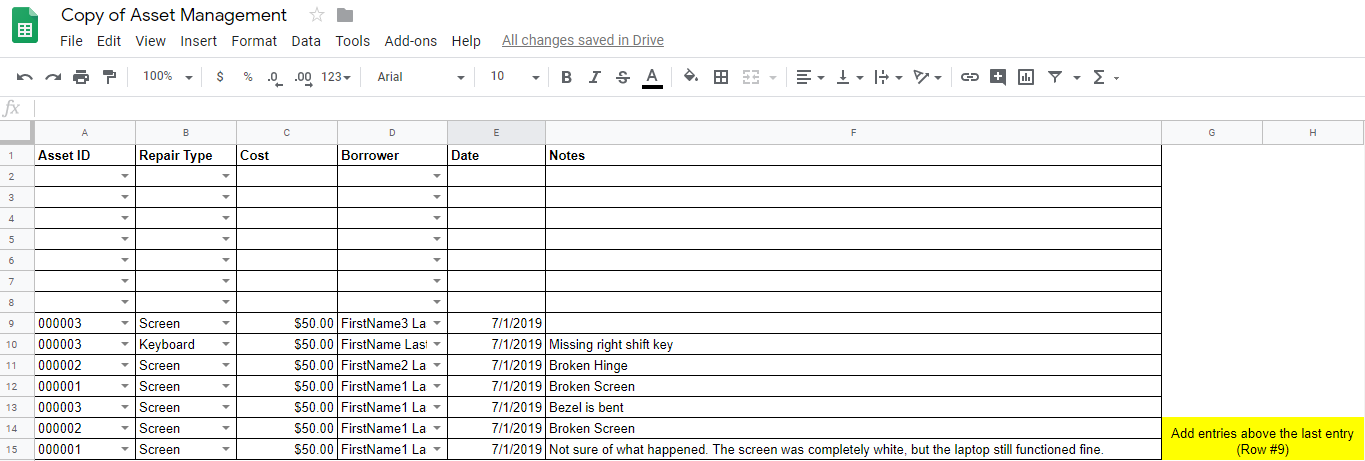The width and height of the screenshot is (1365, 461).
Task: Toggle strikethrough formatting
Action: click(623, 77)
